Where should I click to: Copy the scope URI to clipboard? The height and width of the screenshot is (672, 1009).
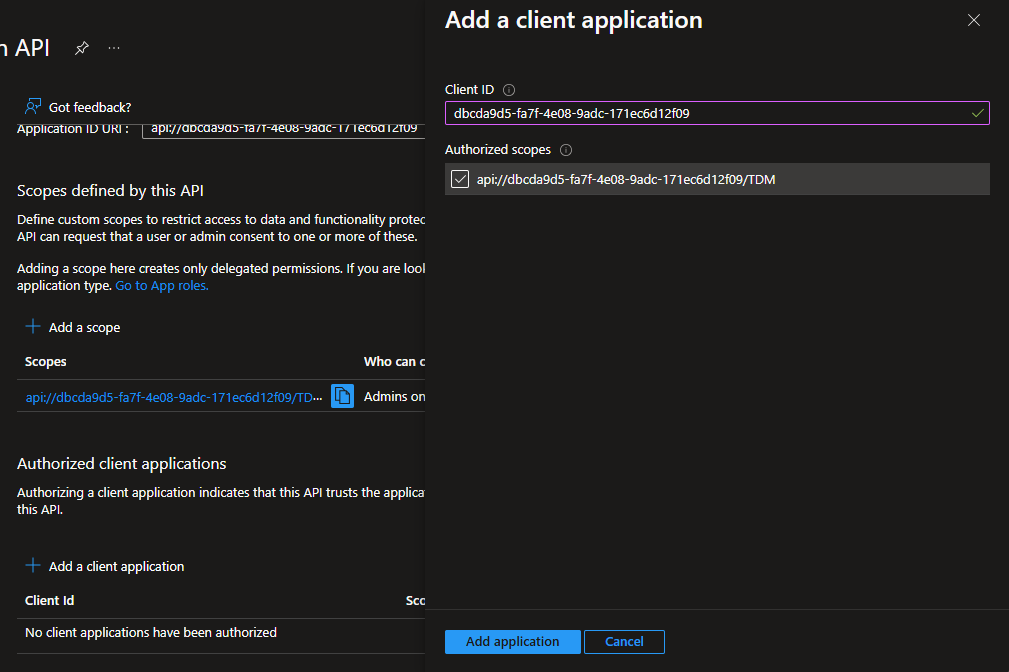(x=342, y=396)
